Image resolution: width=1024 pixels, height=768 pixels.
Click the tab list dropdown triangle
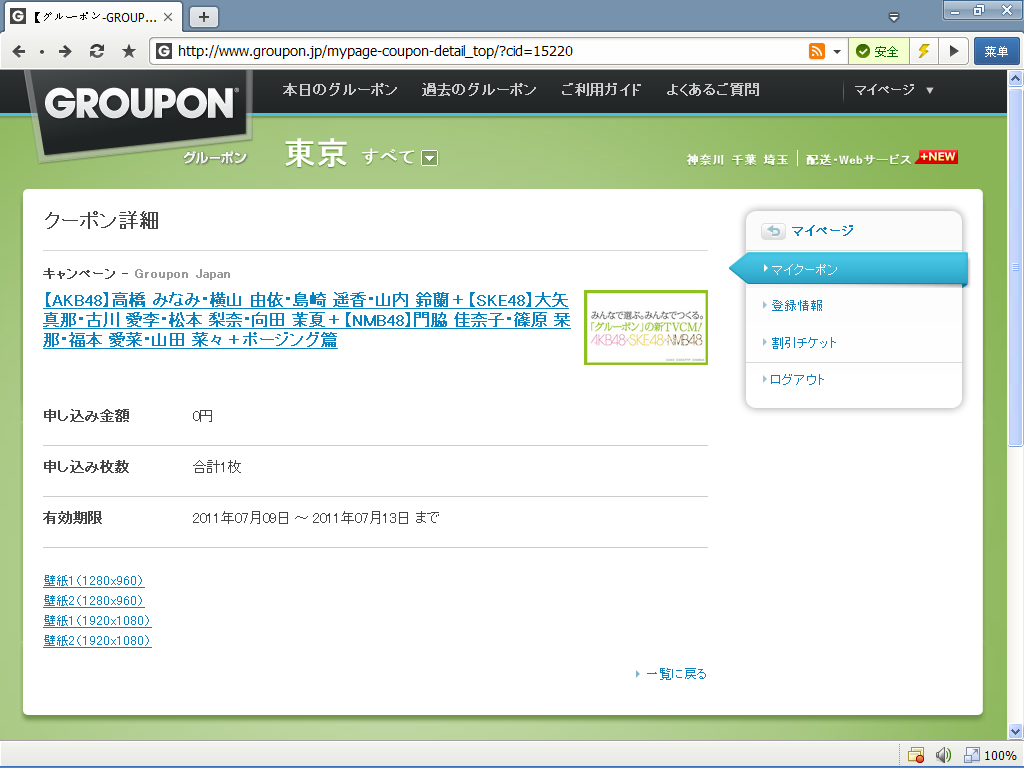[x=894, y=17]
